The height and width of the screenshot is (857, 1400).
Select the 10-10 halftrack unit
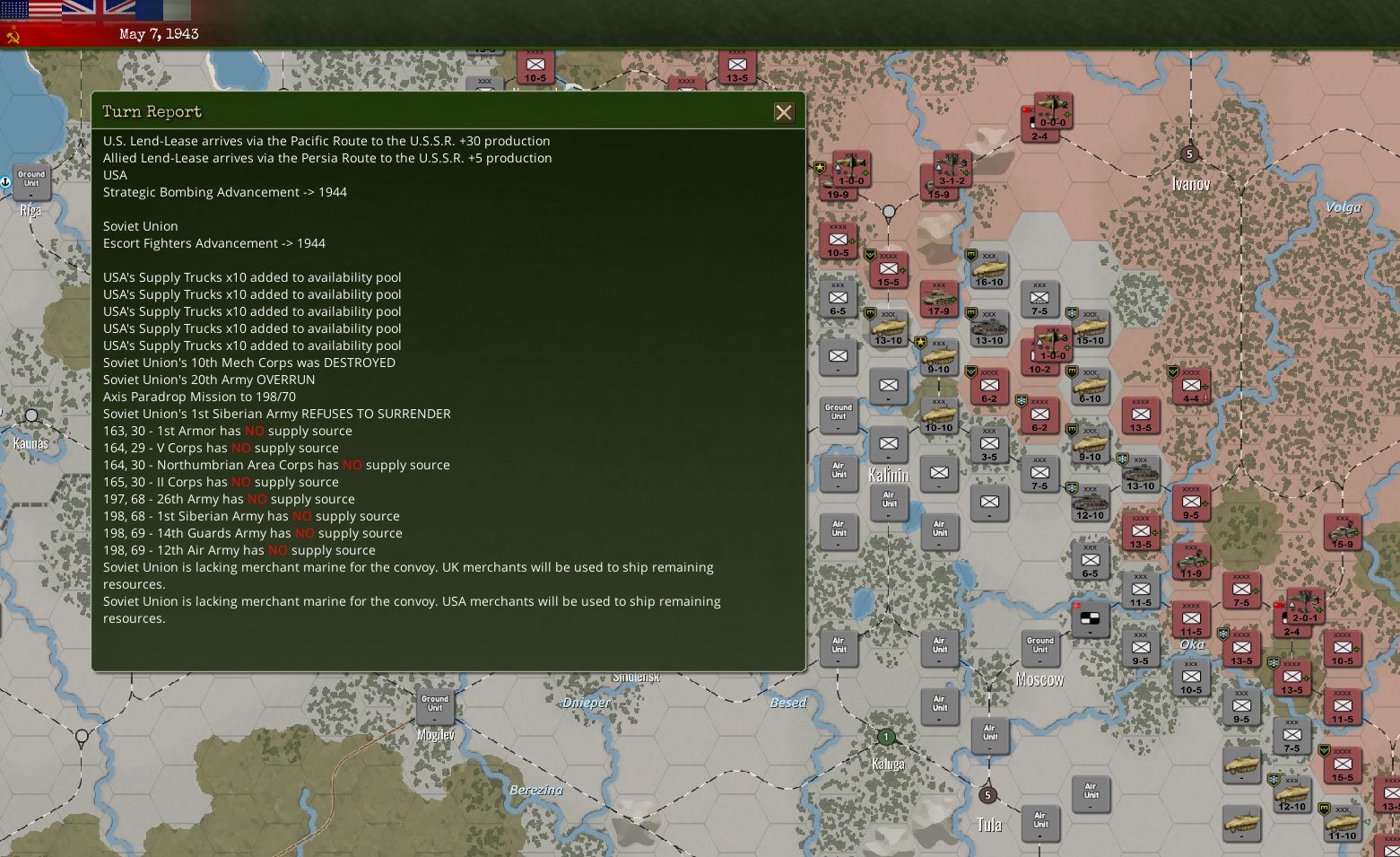938,415
